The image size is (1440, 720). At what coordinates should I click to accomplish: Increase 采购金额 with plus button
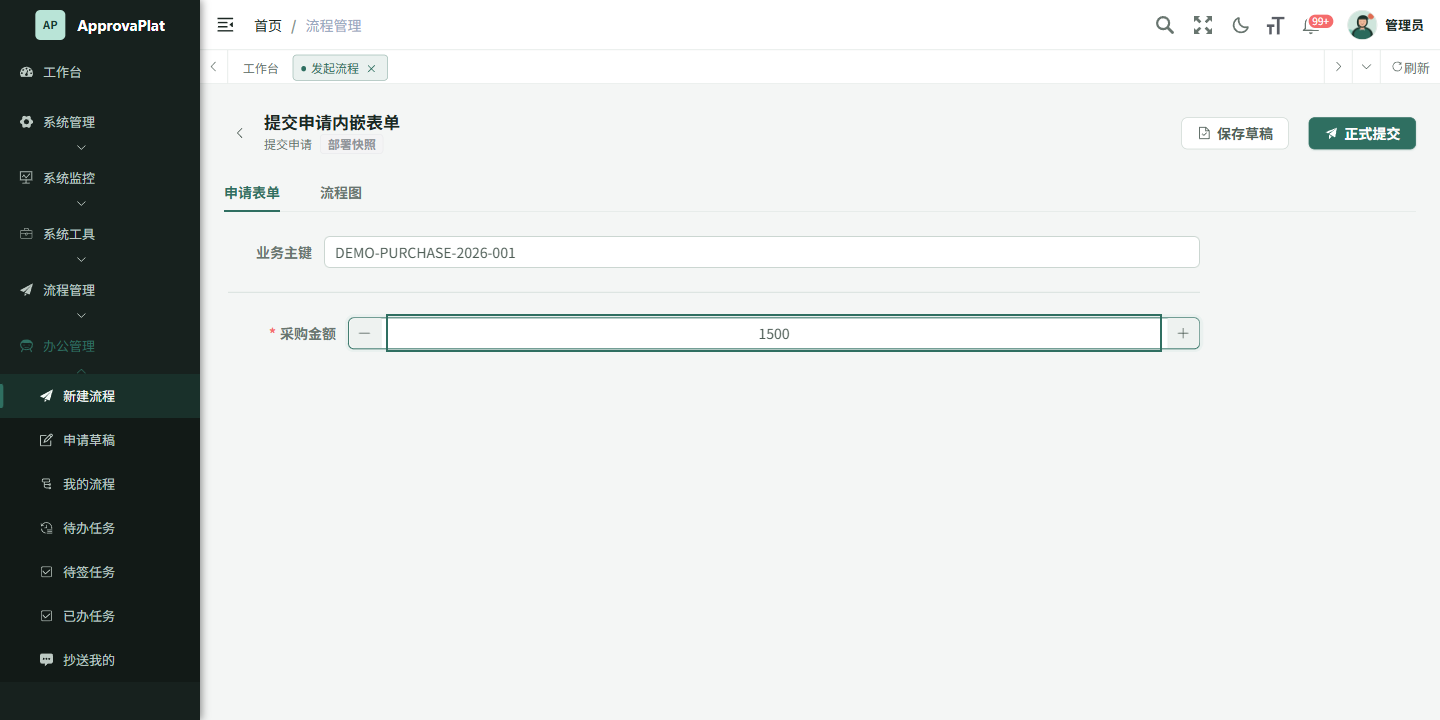point(1183,333)
